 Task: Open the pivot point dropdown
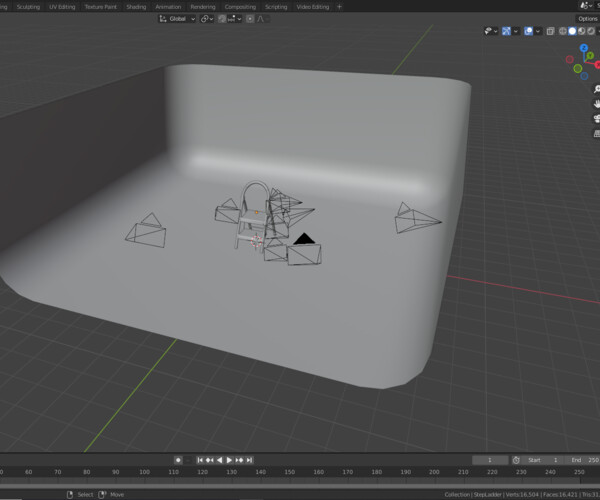coord(207,19)
